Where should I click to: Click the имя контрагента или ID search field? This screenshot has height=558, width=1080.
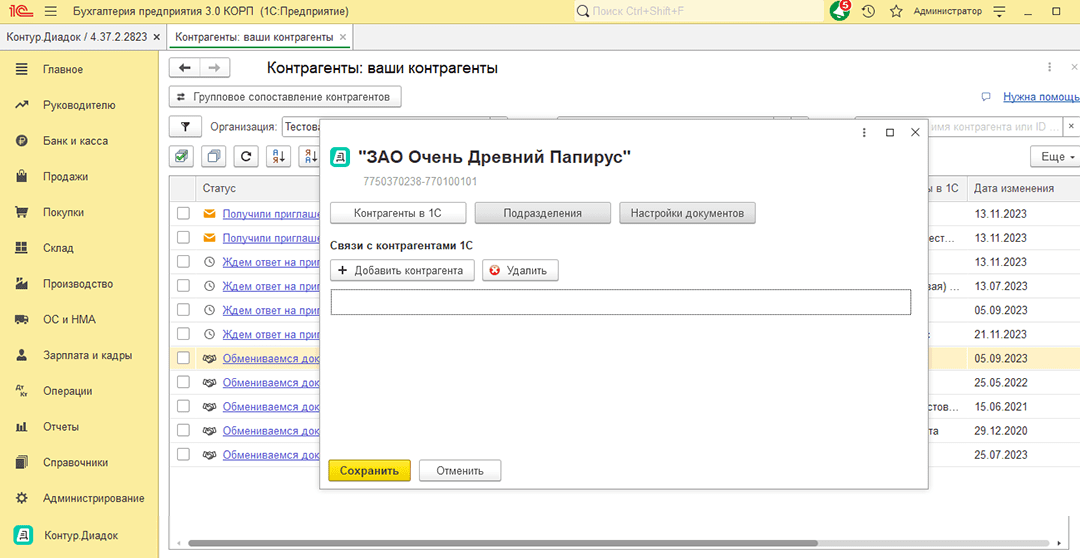[x=995, y=127]
